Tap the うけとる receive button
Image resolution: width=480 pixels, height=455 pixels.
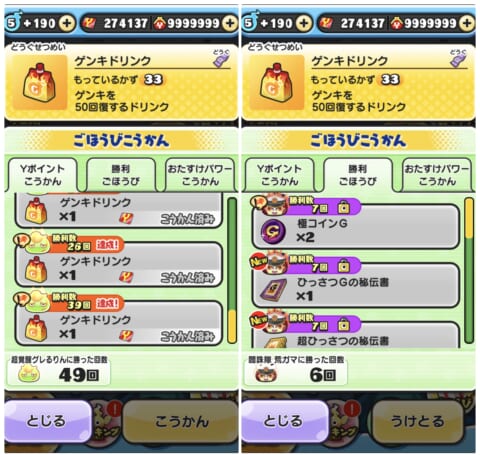click(417, 421)
